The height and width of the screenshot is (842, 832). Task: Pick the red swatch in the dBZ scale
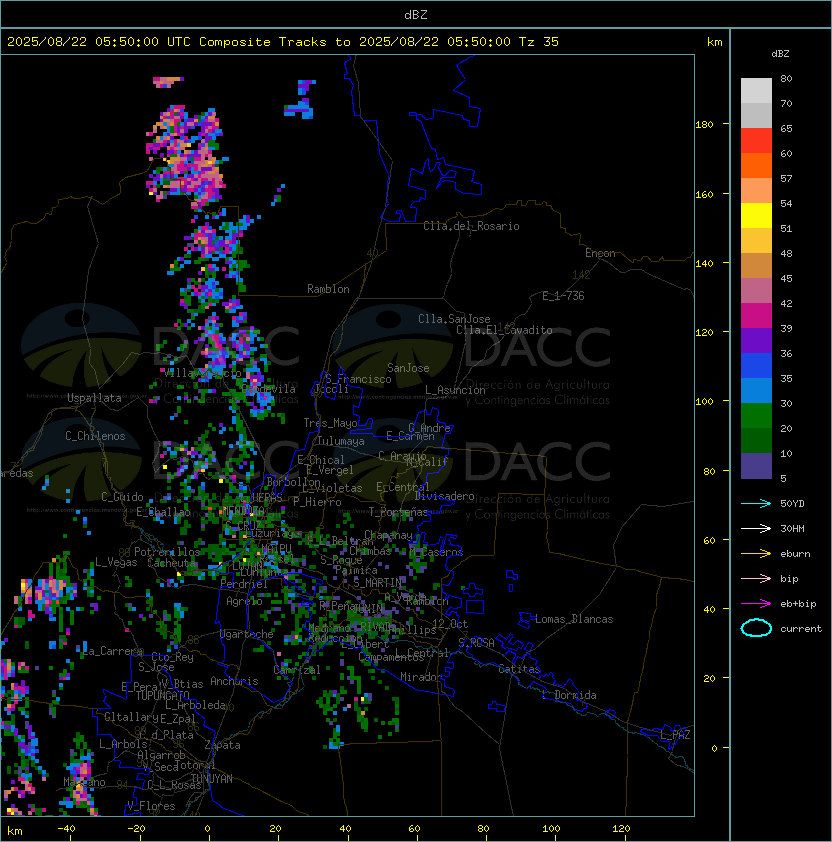point(756,141)
